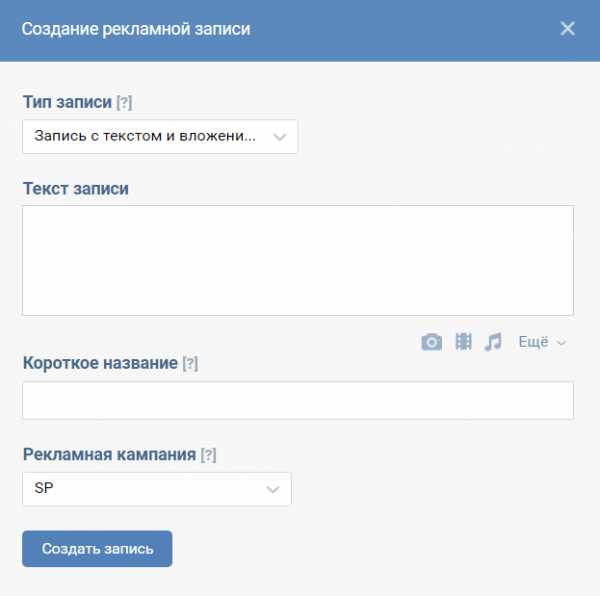Image resolution: width=600 pixels, height=596 pixels.
Task: Click the Создать запись button
Action: pyautogui.click(x=97, y=549)
